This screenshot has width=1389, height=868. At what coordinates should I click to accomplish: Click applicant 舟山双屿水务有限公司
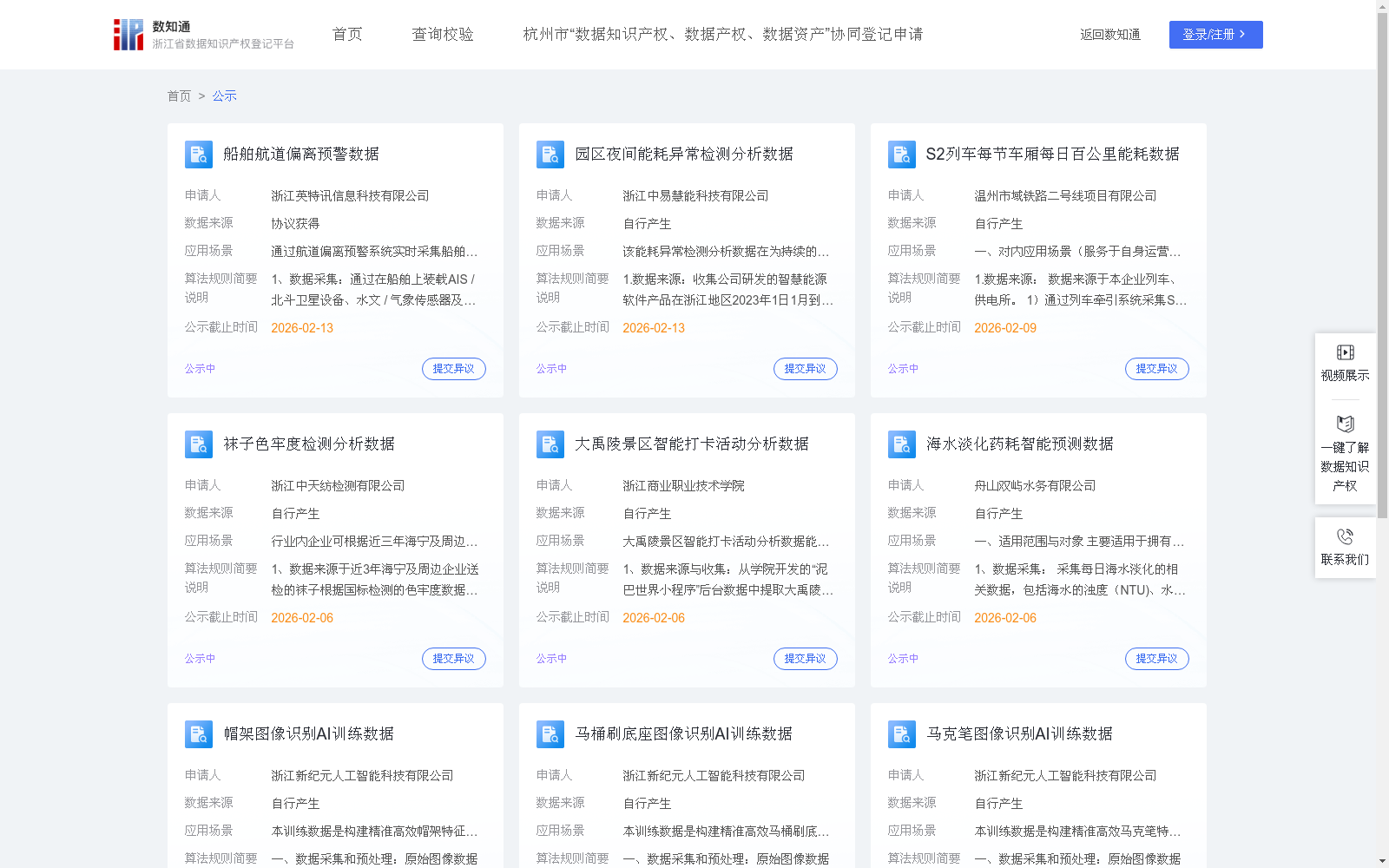pyautogui.click(x=1035, y=486)
